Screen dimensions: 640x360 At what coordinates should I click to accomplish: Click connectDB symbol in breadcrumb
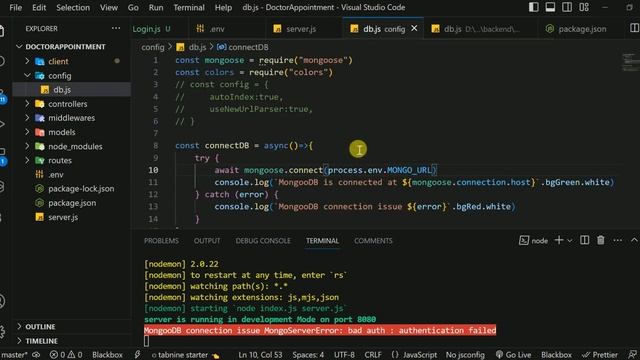[248, 47]
